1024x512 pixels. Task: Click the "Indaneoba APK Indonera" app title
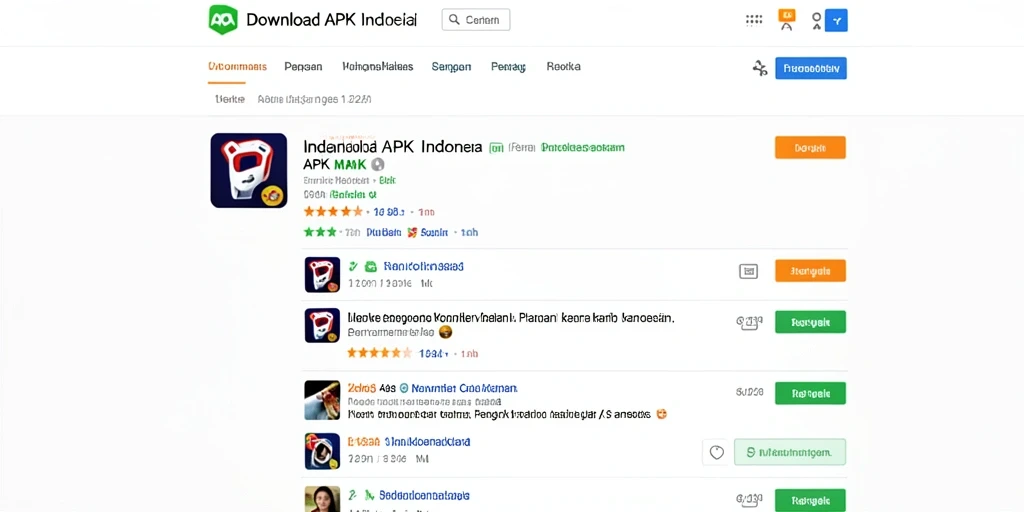coord(392,146)
